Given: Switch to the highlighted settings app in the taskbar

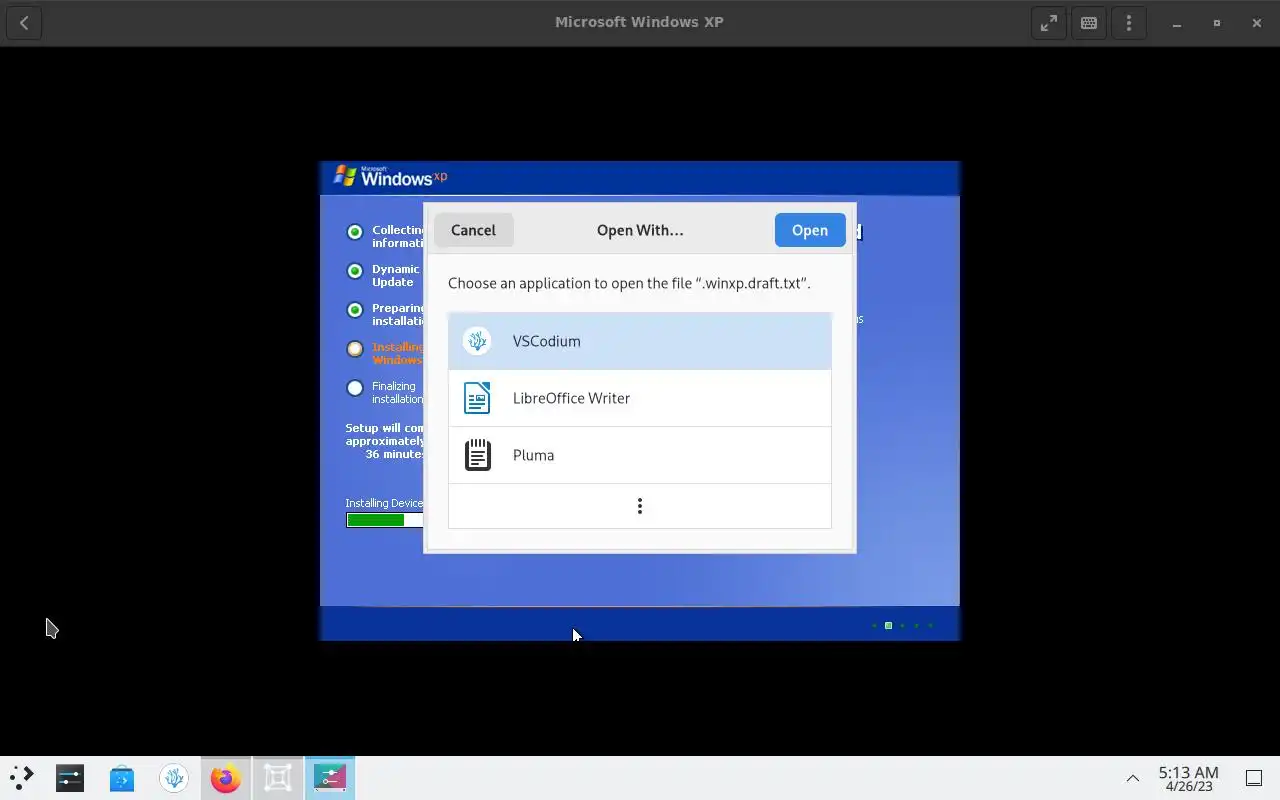Looking at the screenshot, I should (x=330, y=778).
